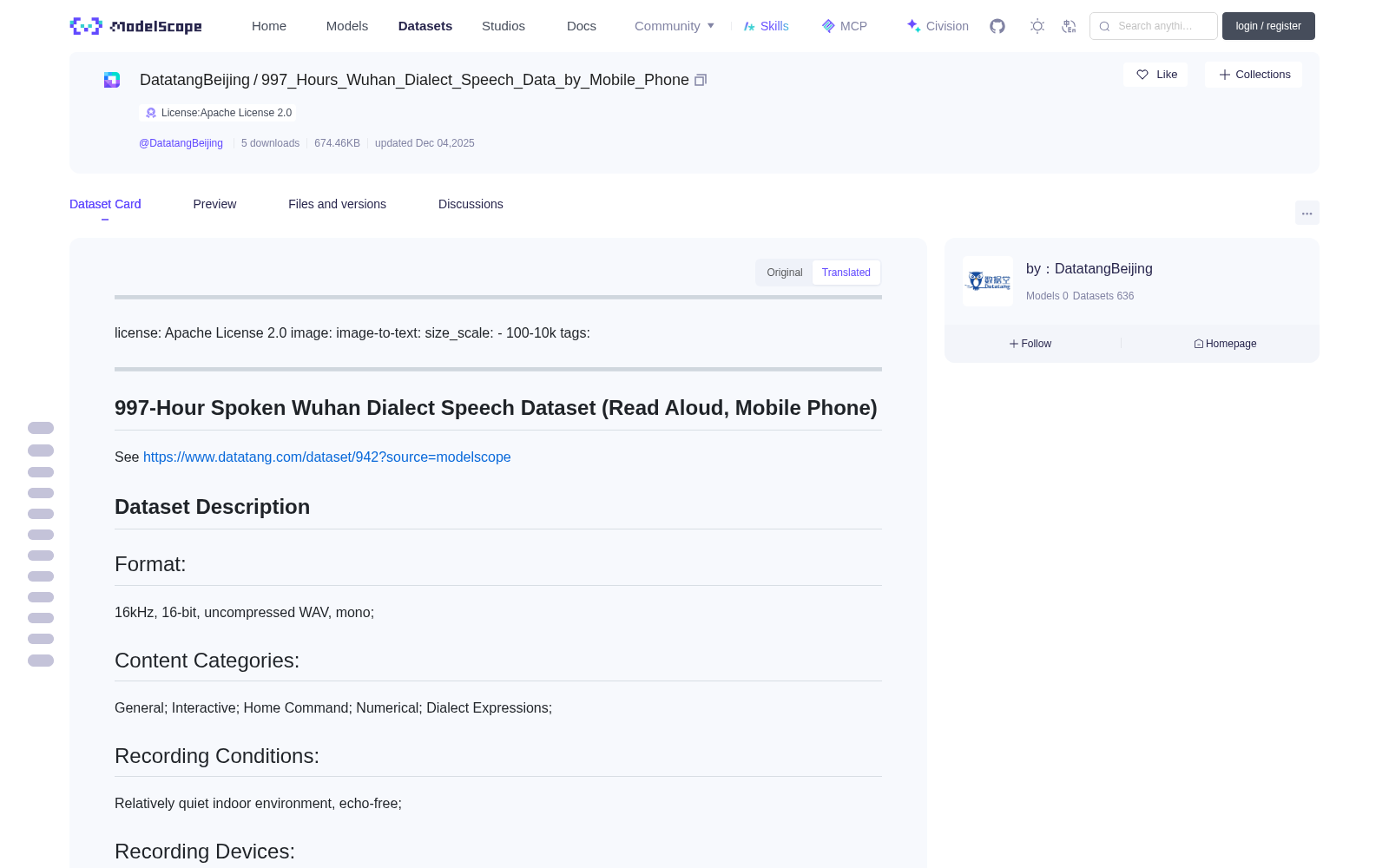Visit the author's Homepage

coord(1225,344)
